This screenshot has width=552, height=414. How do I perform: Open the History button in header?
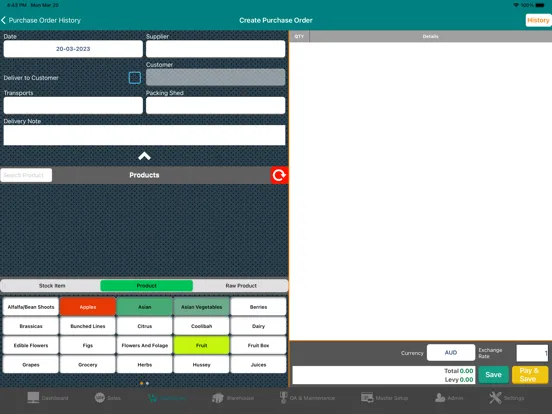[538, 20]
